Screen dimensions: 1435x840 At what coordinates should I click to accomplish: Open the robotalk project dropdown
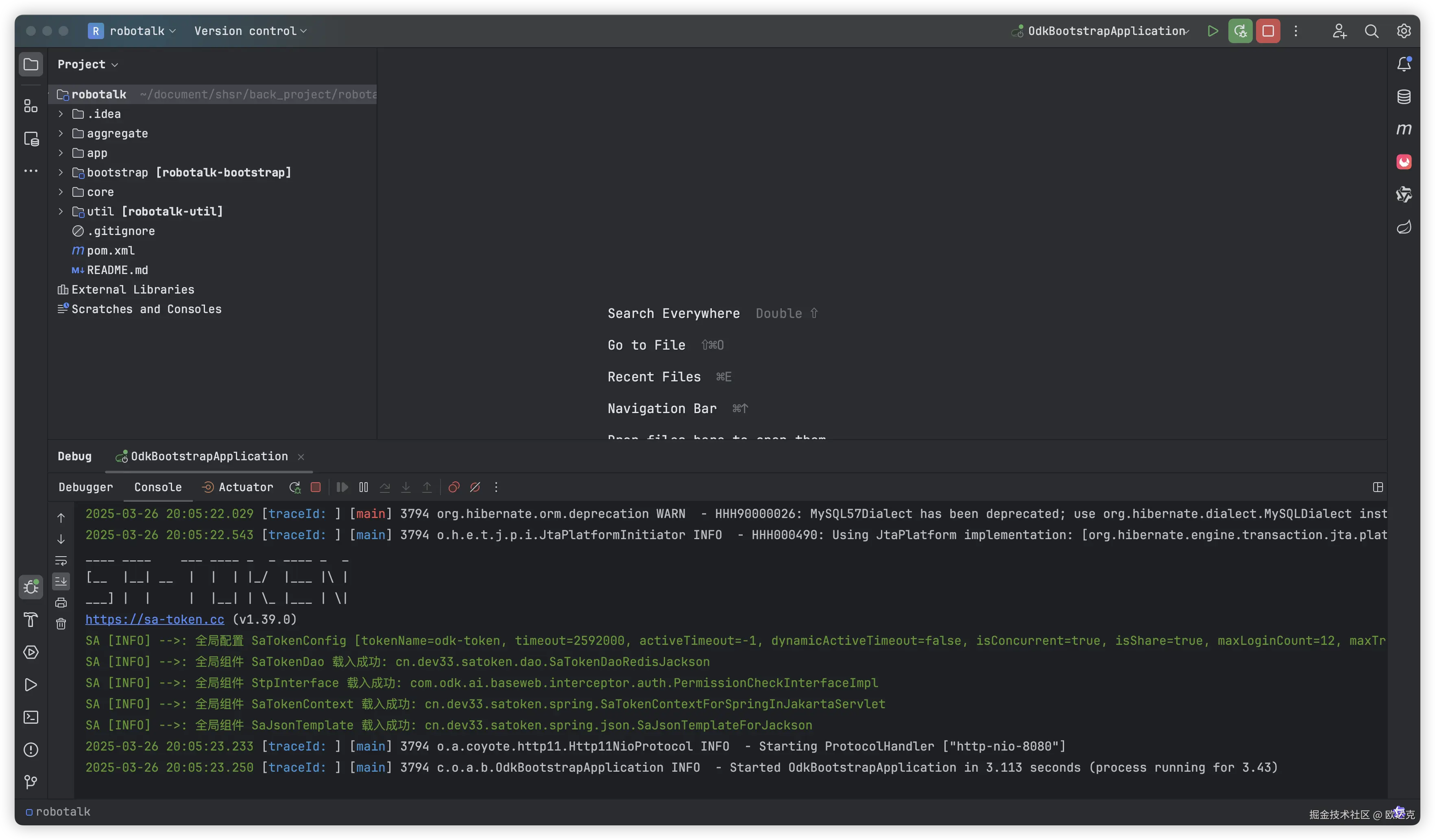click(137, 31)
